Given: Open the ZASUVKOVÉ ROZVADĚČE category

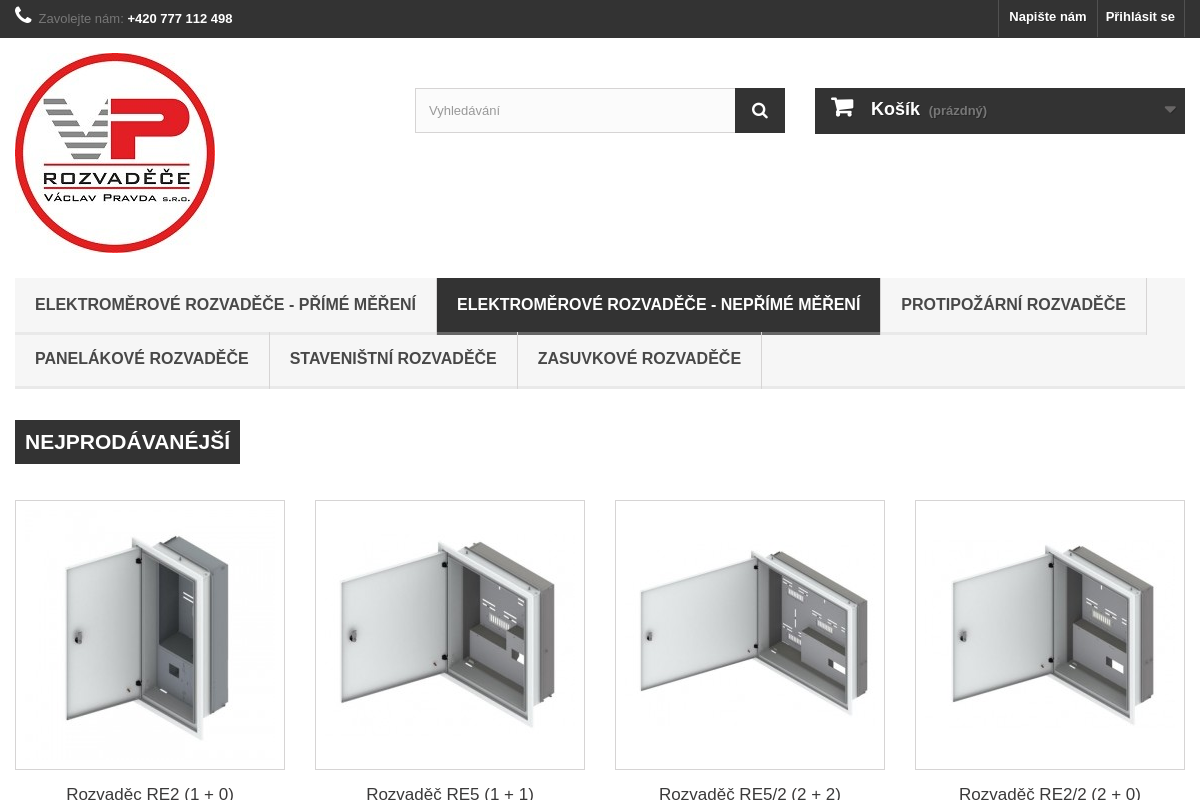Looking at the screenshot, I should 639,358.
